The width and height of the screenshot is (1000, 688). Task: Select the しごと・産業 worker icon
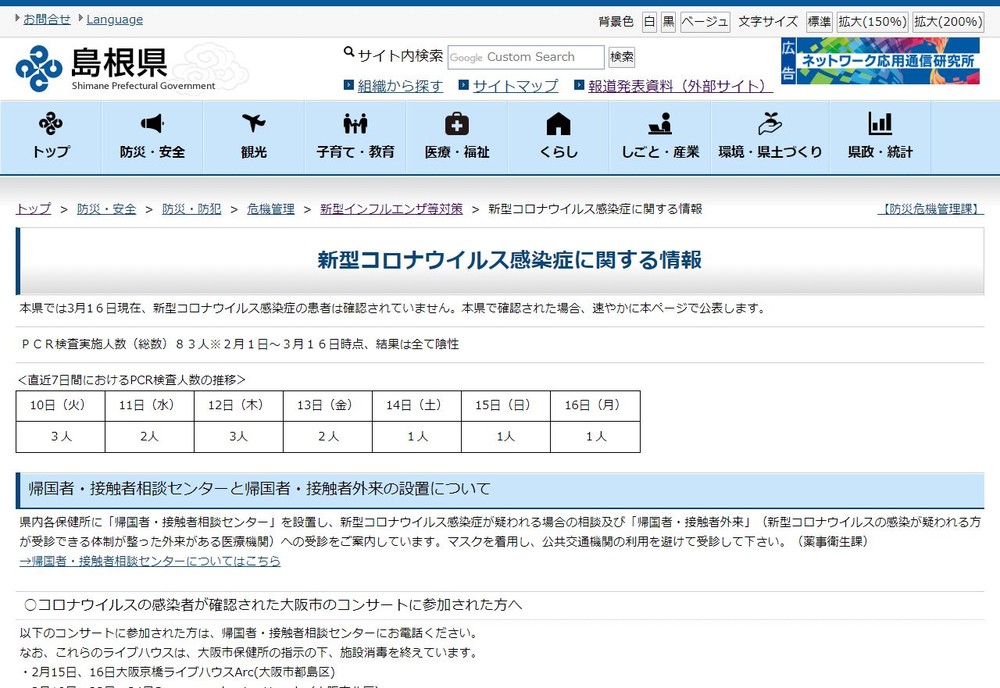(x=658, y=124)
